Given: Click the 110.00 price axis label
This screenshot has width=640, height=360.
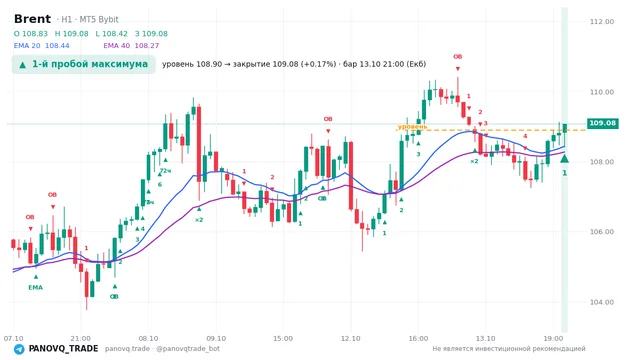Looking at the screenshot, I should (x=602, y=92).
